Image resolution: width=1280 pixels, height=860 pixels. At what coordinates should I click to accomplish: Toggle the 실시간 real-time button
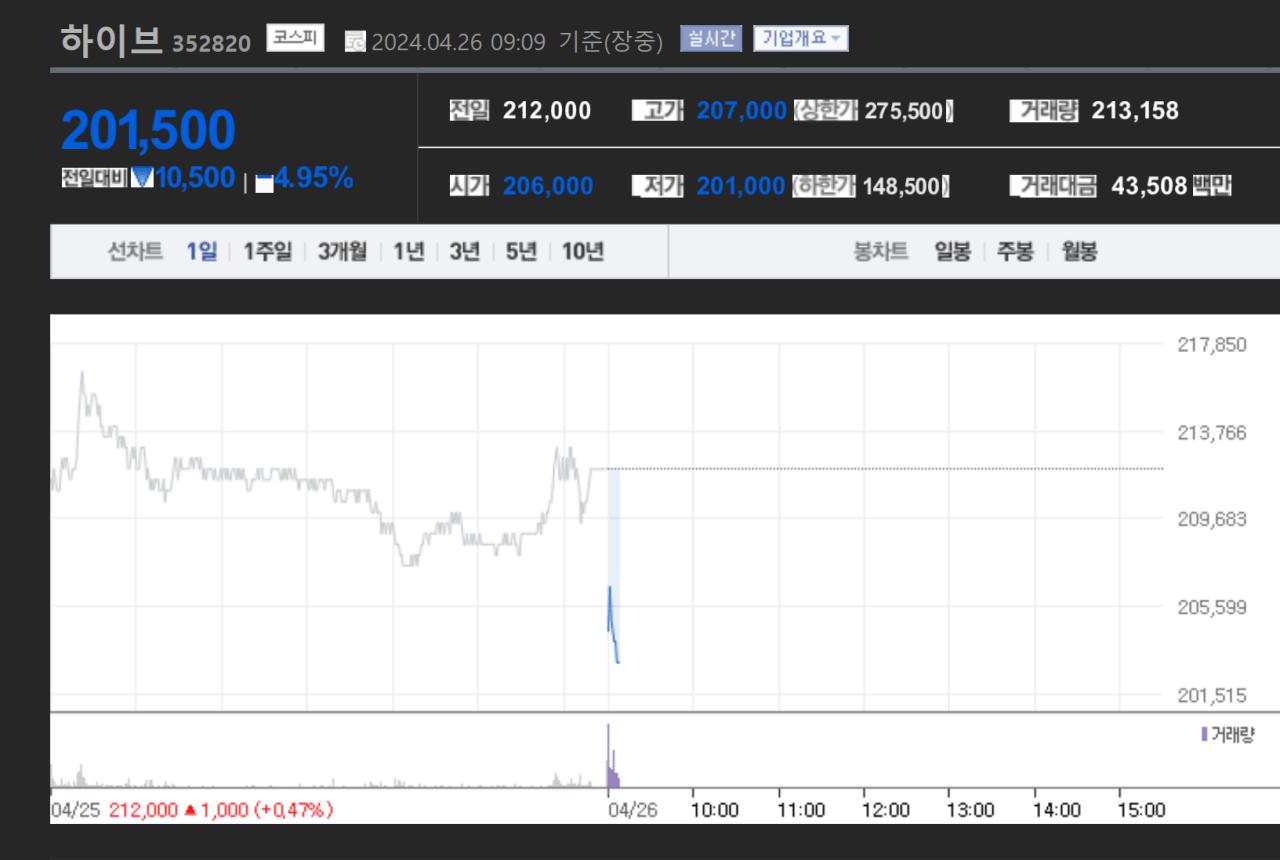click(x=710, y=39)
